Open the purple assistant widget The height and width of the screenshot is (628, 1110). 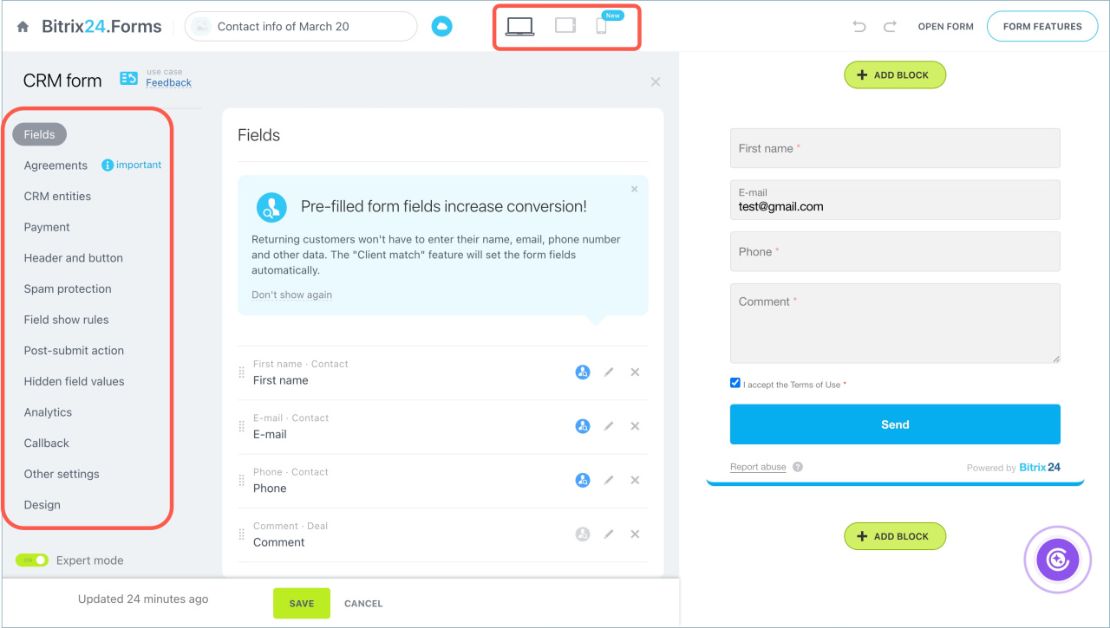tap(1058, 559)
